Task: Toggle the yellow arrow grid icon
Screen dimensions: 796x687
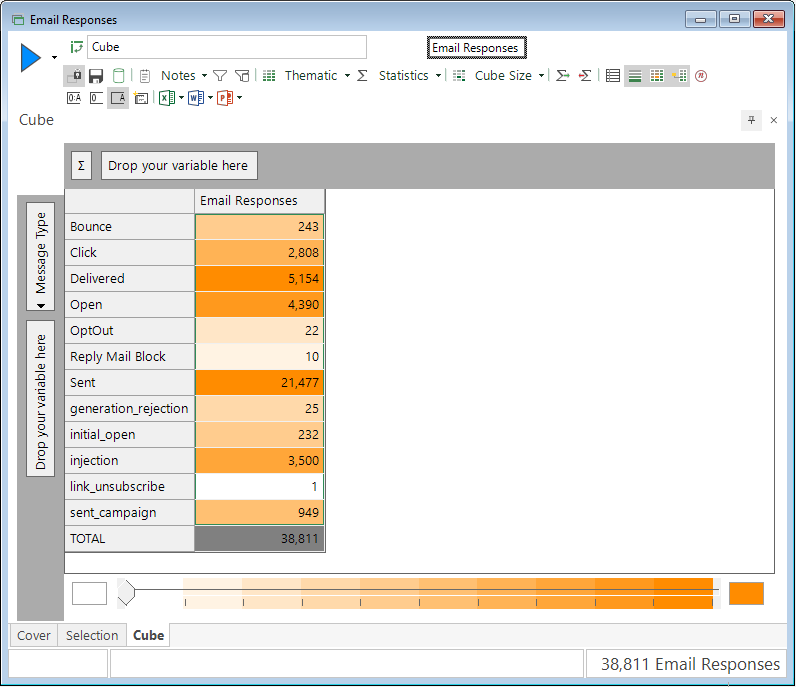Action: tap(679, 76)
